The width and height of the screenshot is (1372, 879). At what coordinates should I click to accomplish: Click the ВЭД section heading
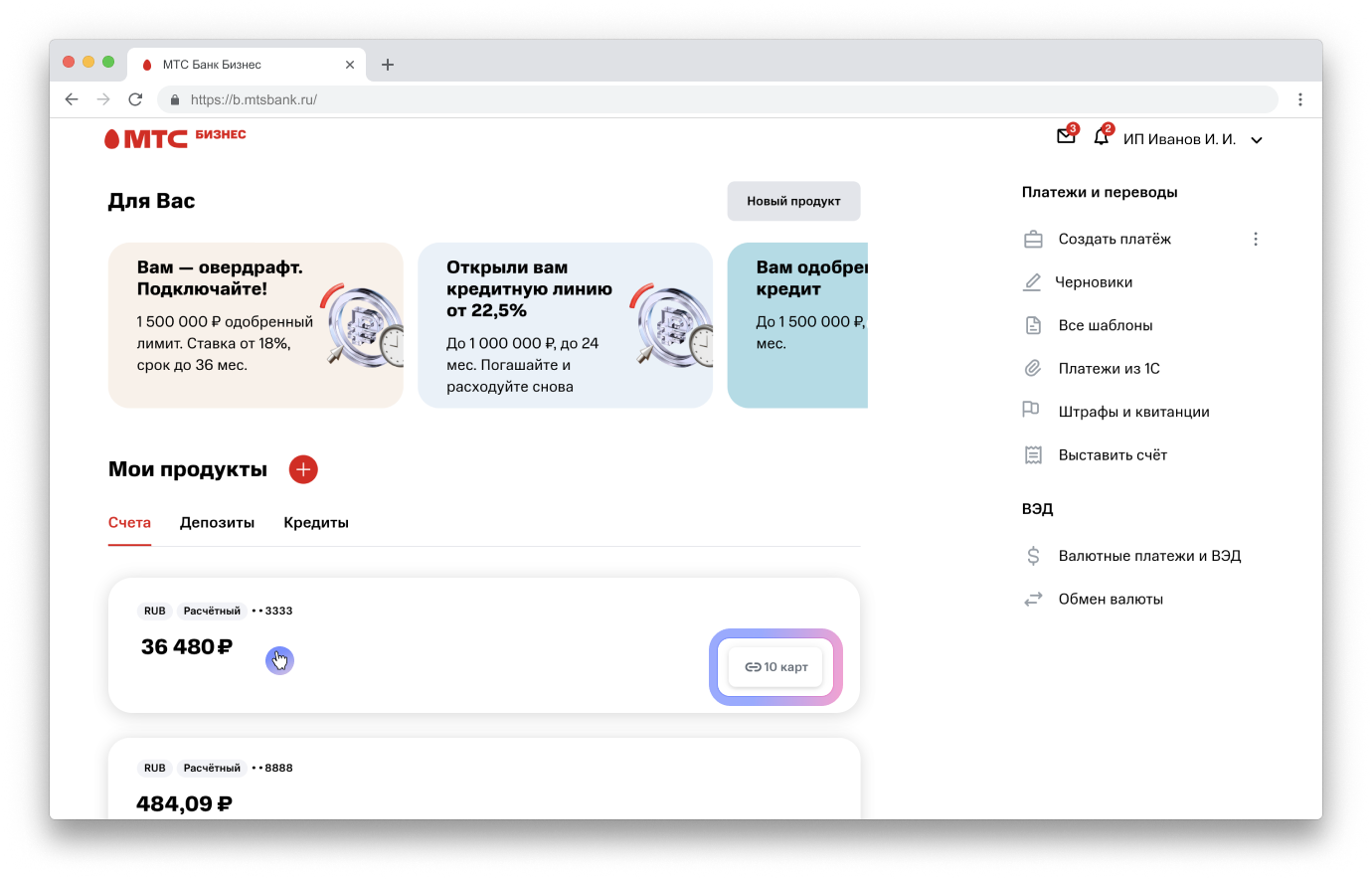[1037, 508]
